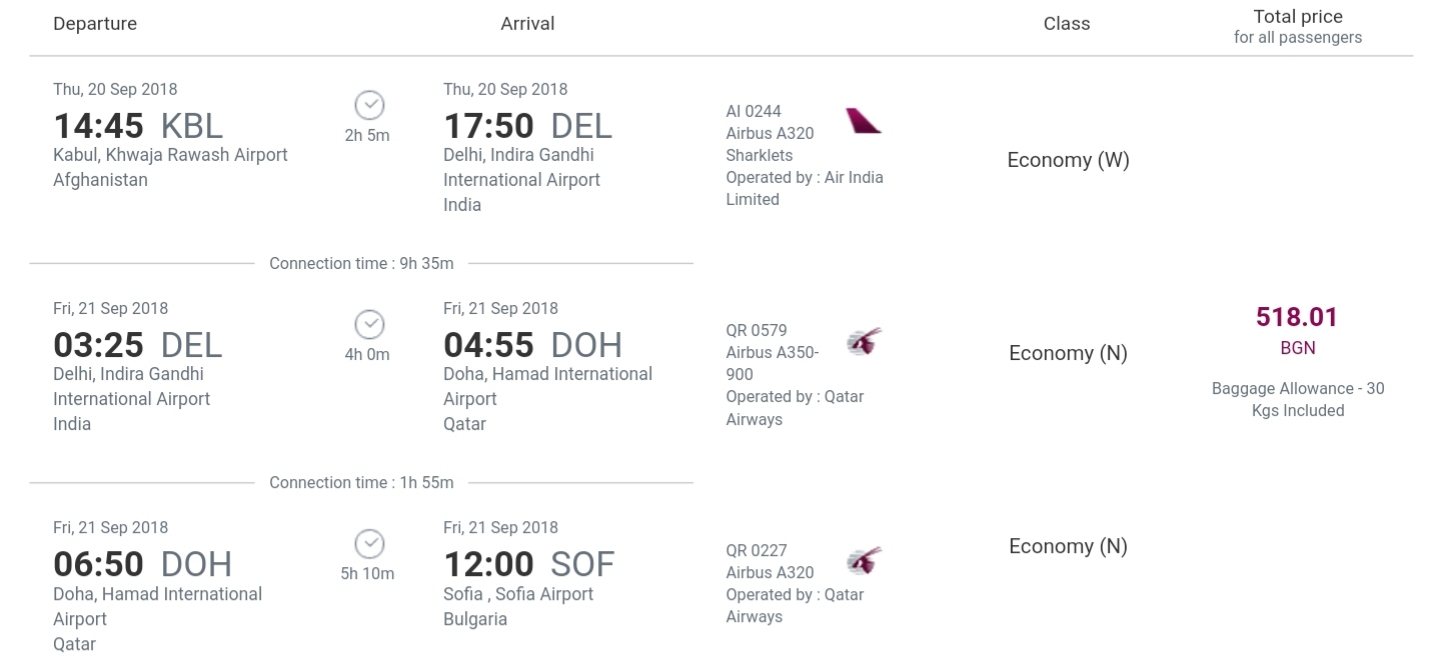Click the 17:50 DEL arrival time
This screenshot has height=657, width=1435.
pyautogui.click(x=528, y=126)
